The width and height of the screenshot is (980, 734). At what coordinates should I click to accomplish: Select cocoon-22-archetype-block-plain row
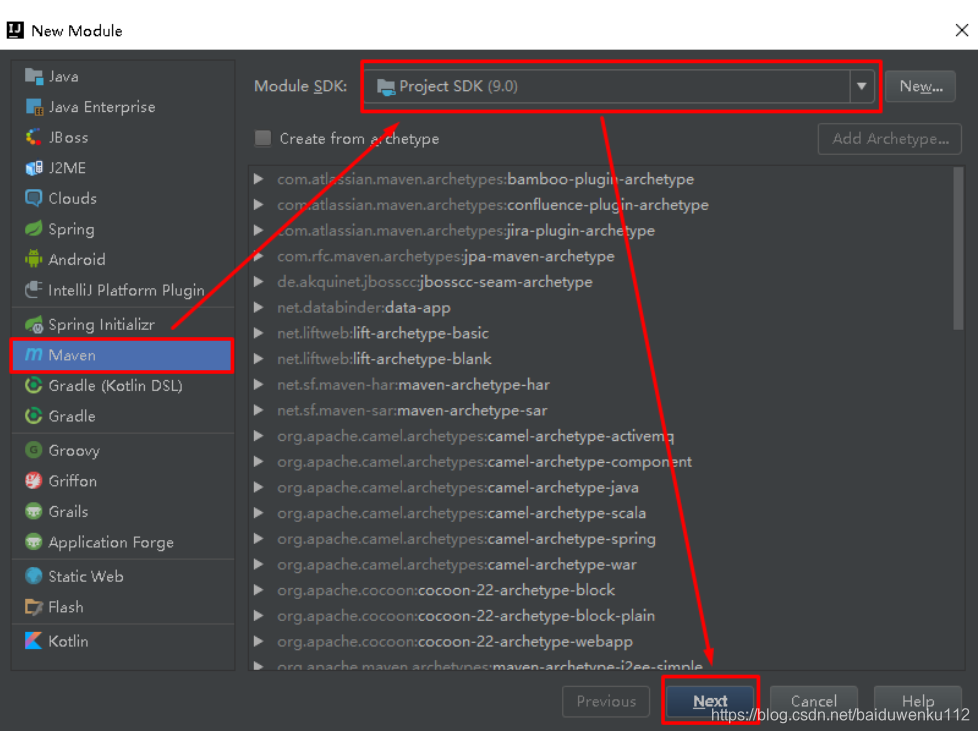(602, 615)
